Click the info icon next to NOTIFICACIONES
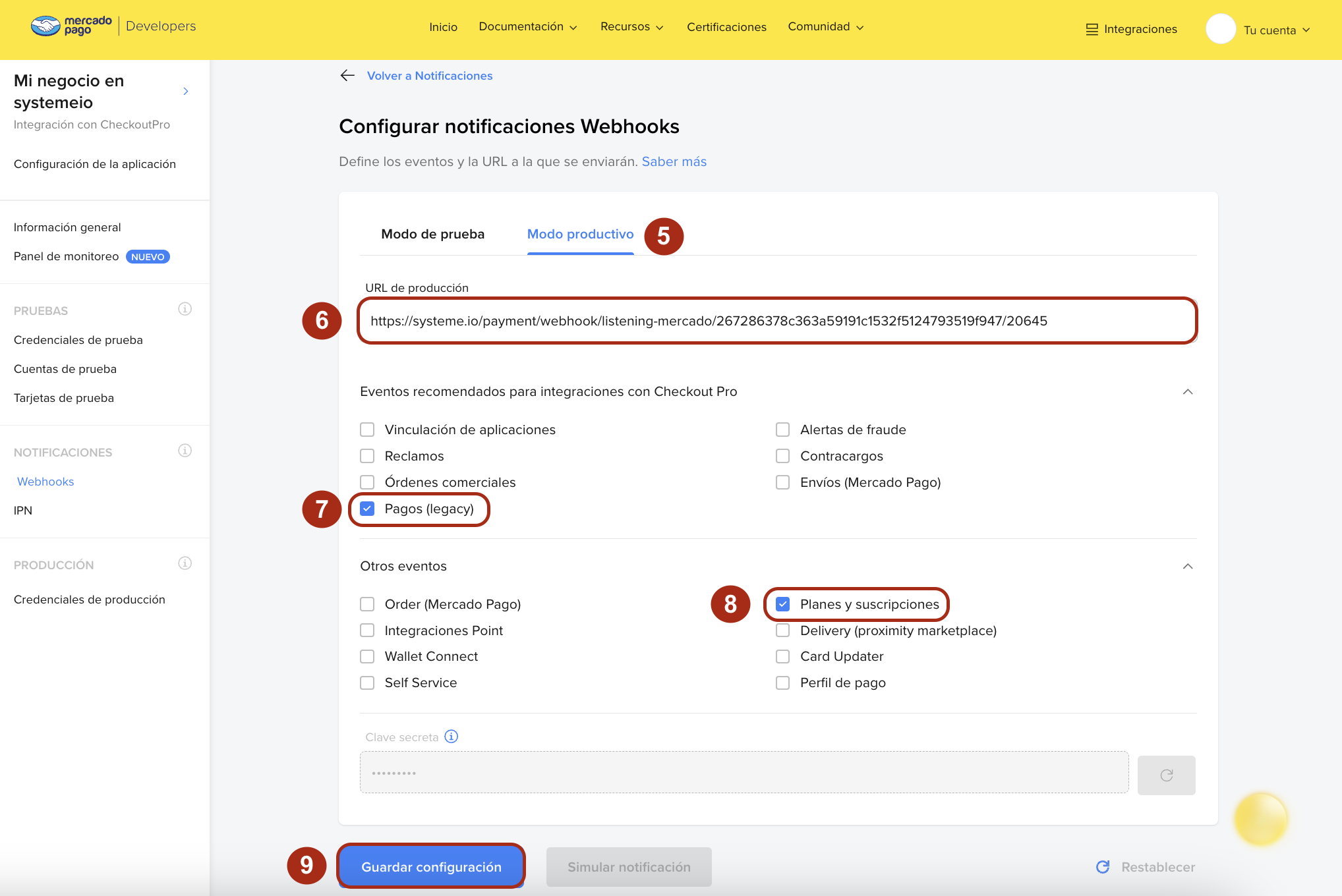The image size is (1342, 896). (x=185, y=451)
